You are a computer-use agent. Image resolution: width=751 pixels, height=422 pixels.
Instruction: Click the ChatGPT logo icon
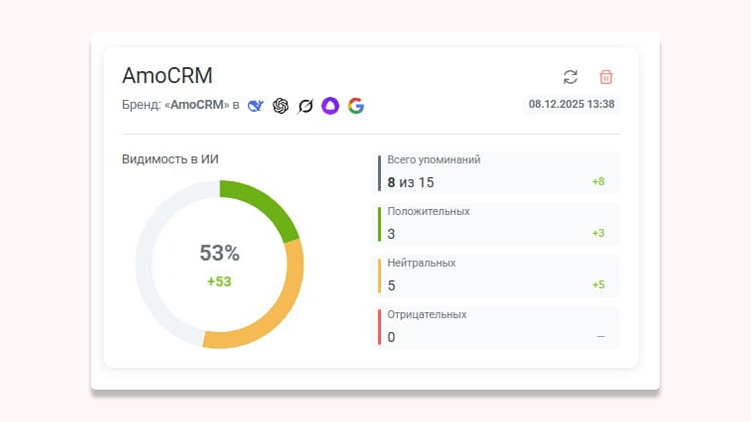pos(281,105)
